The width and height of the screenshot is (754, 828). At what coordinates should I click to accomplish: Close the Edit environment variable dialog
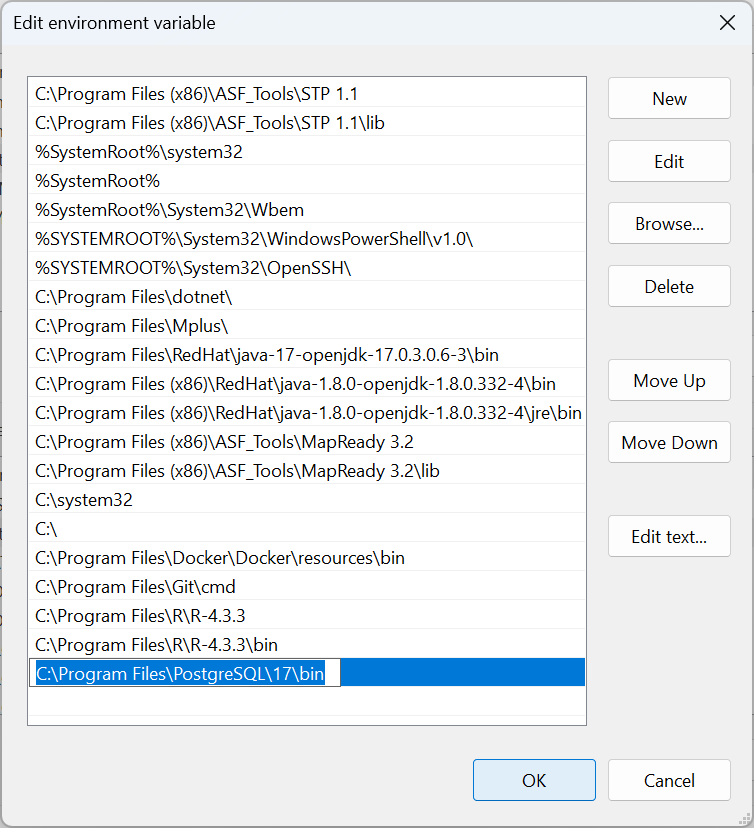727,23
